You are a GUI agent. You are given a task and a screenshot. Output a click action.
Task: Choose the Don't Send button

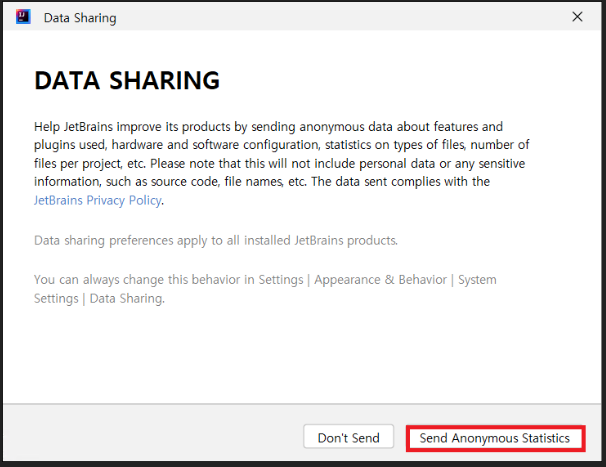[348, 437]
